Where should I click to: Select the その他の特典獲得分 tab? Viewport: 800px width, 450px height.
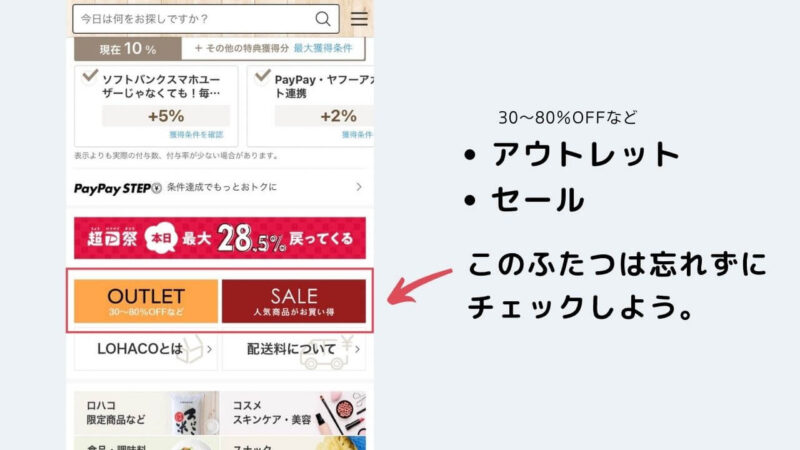click(241, 48)
